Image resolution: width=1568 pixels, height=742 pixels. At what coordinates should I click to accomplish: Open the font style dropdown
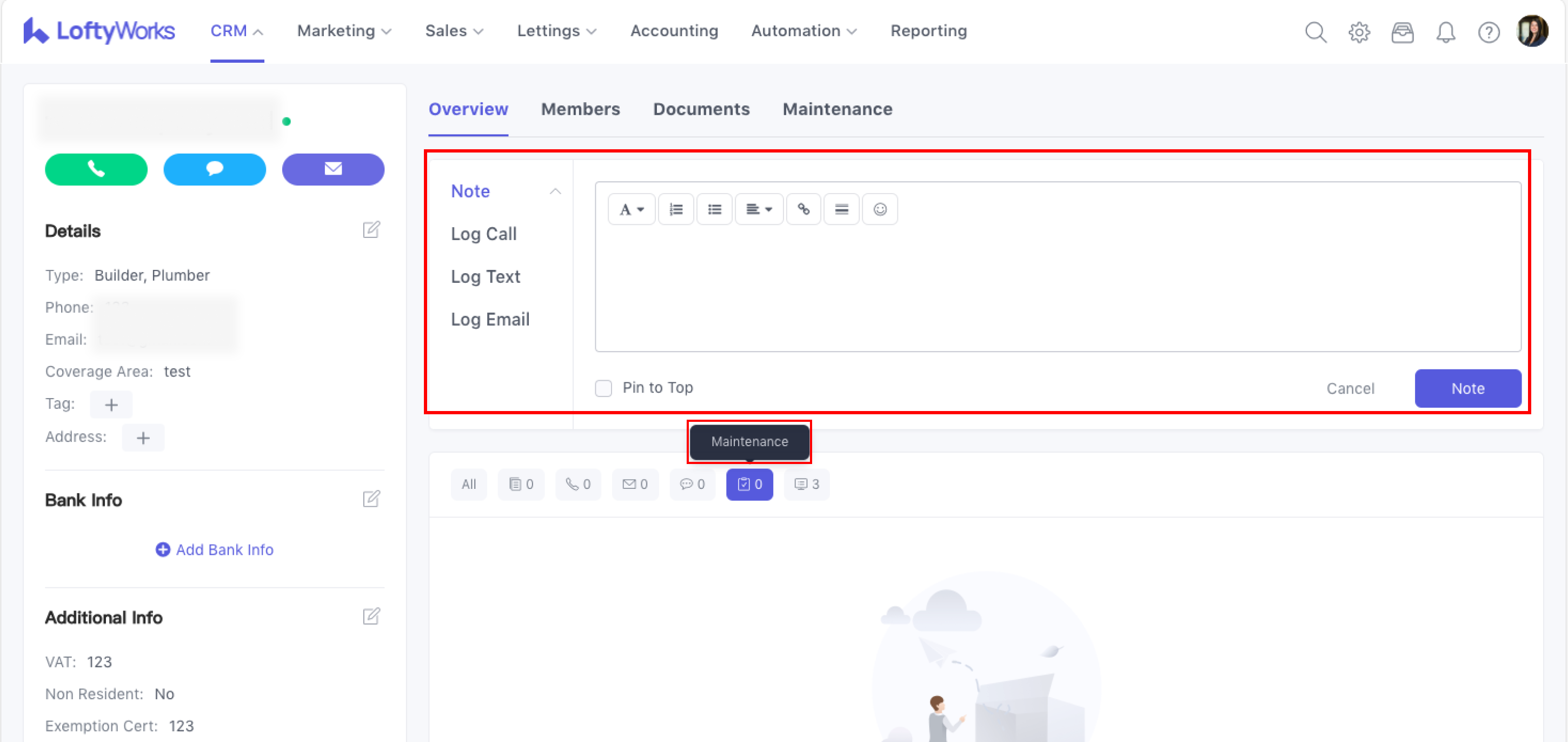(631, 209)
